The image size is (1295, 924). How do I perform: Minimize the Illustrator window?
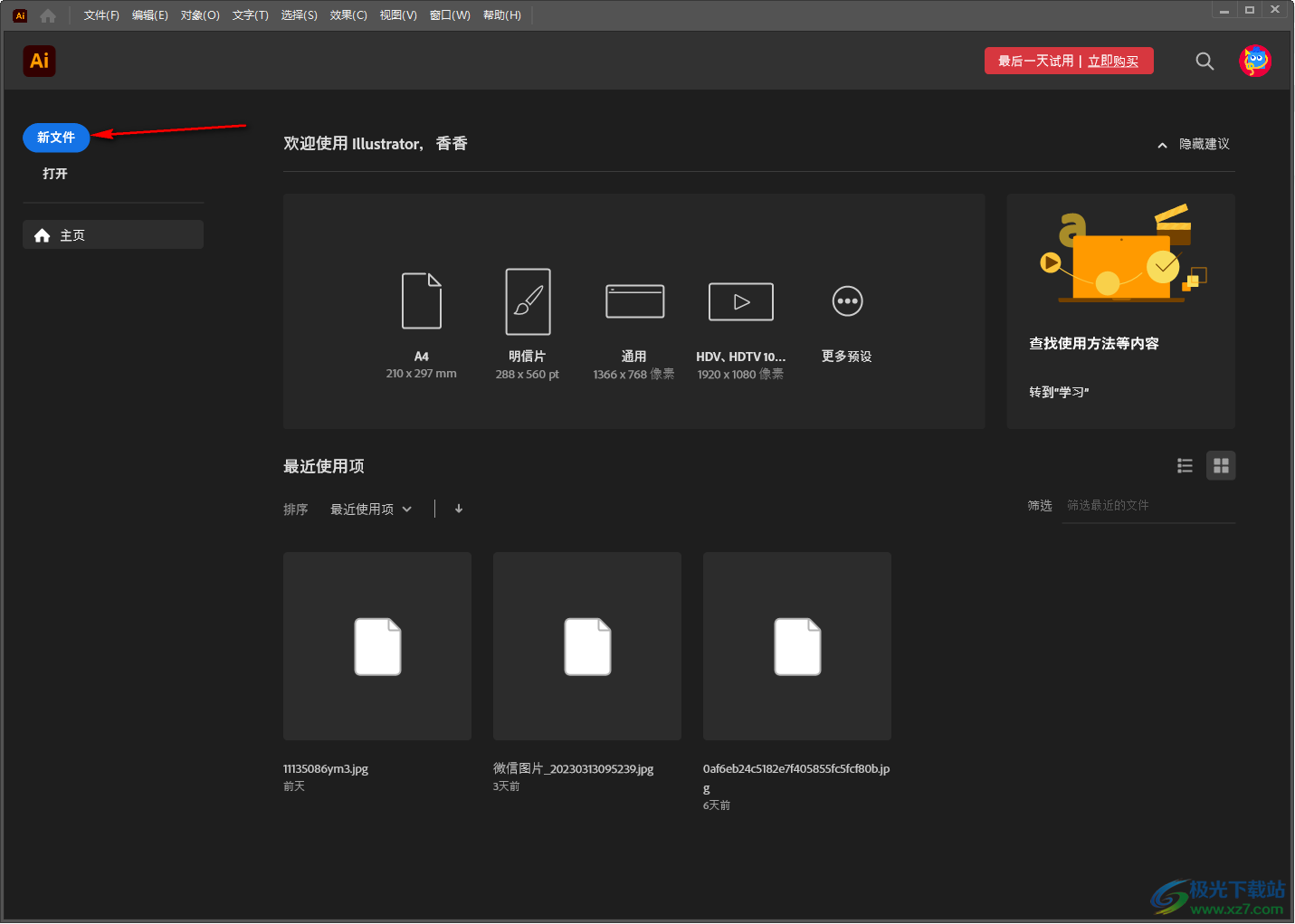click(1224, 10)
